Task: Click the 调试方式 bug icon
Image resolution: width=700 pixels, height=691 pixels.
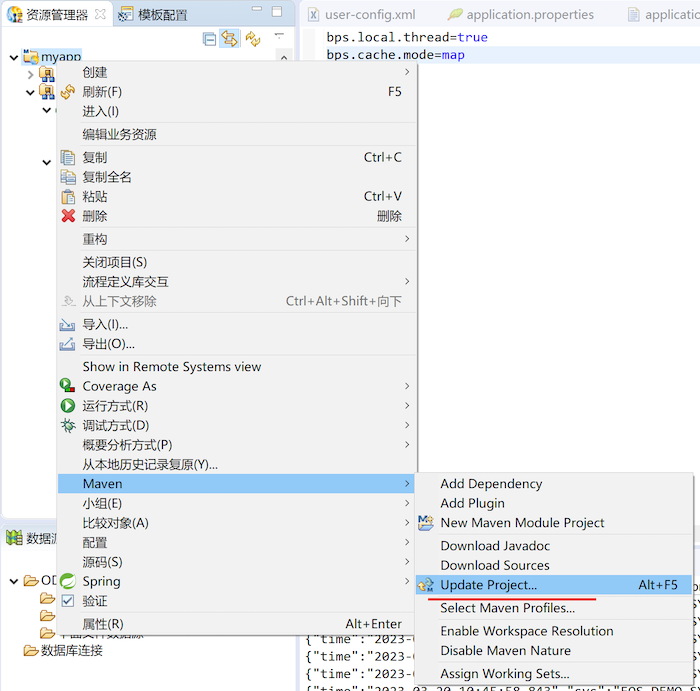Action: point(68,425)
